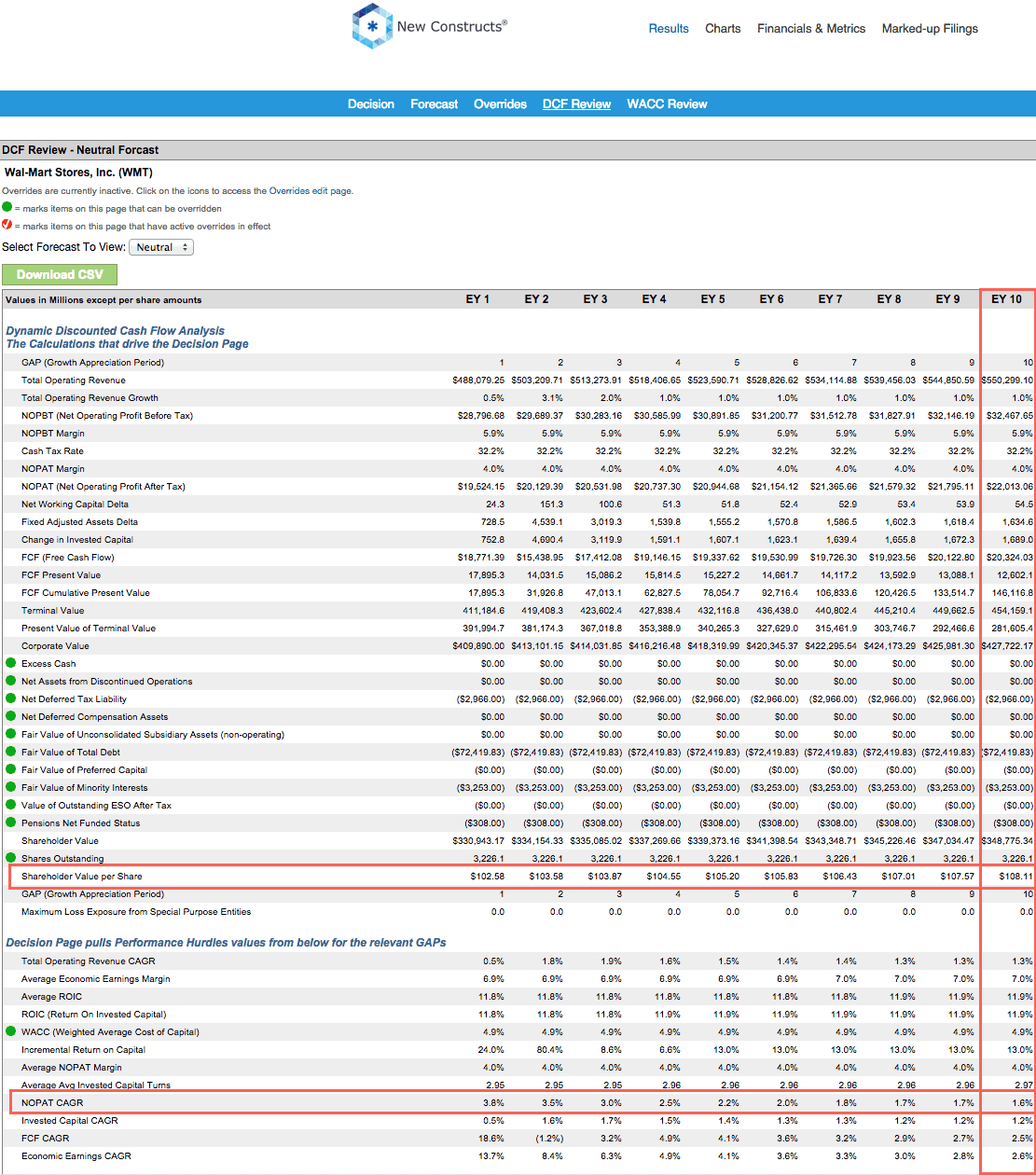Open Marked-up Filings in top navigation

(930, 29)
